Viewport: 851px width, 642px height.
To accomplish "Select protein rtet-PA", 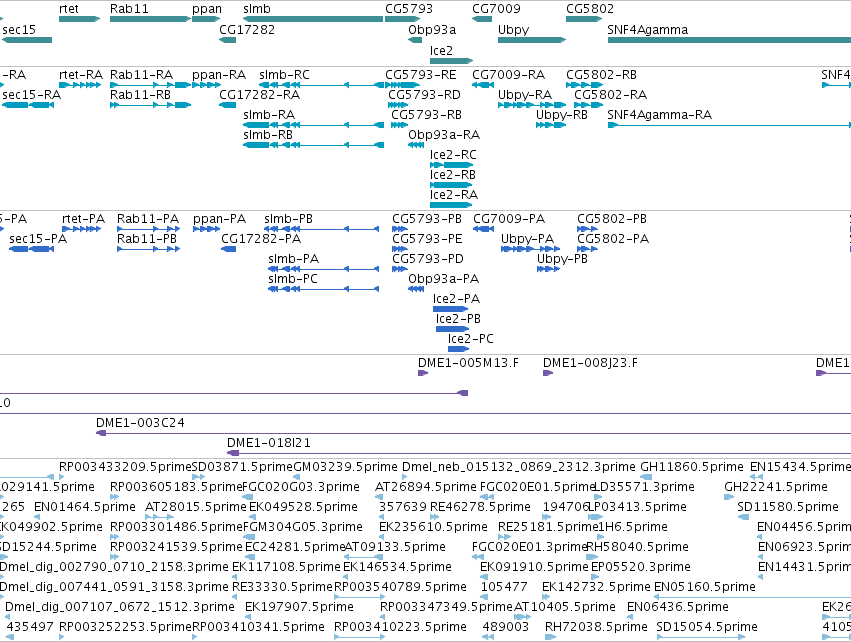I will point(81,229).
